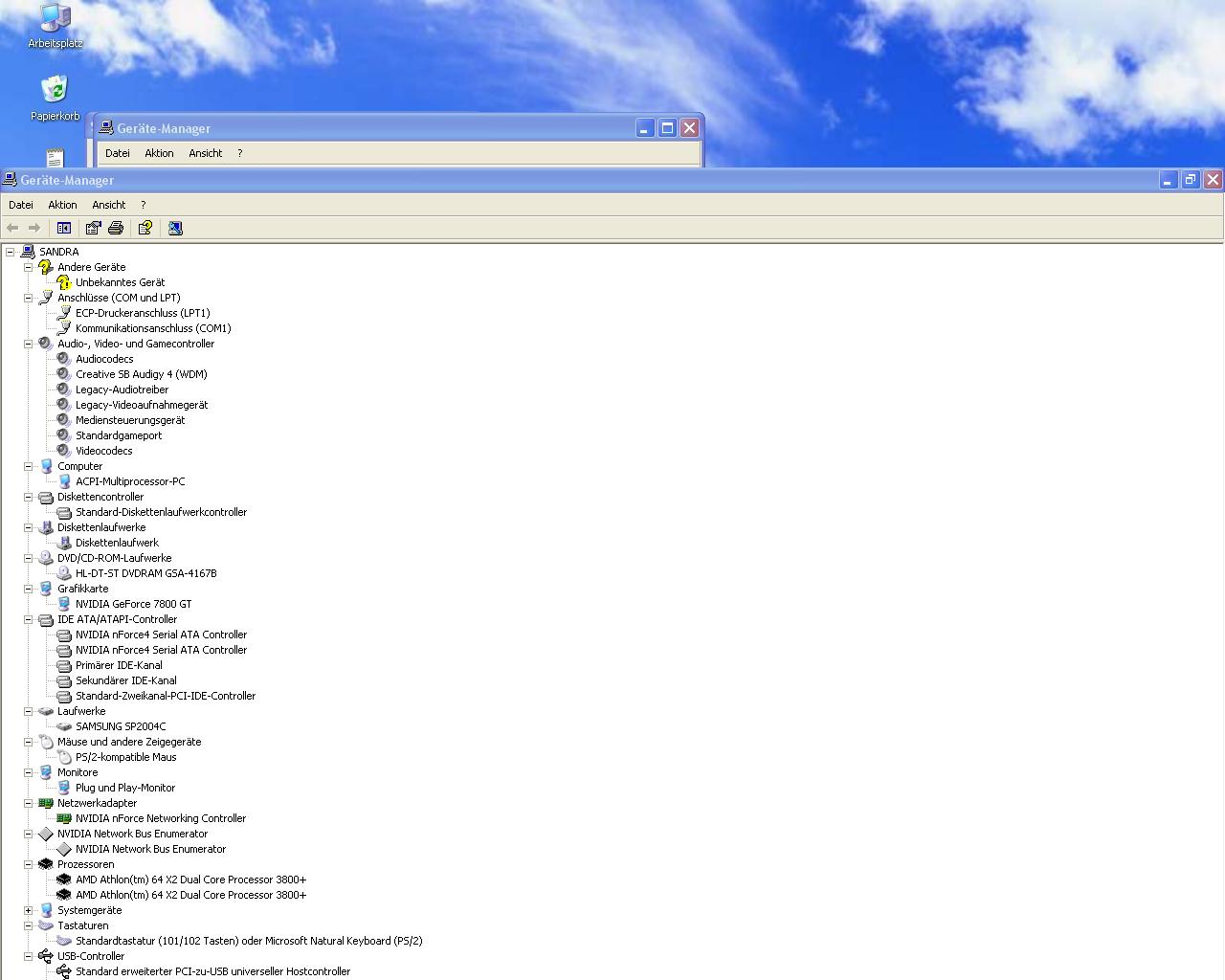Select the first NVIDIA nForce4 Serial ATA Controller
The height and width of the screenshot is (980, 1225).
(x=161, y=635)
